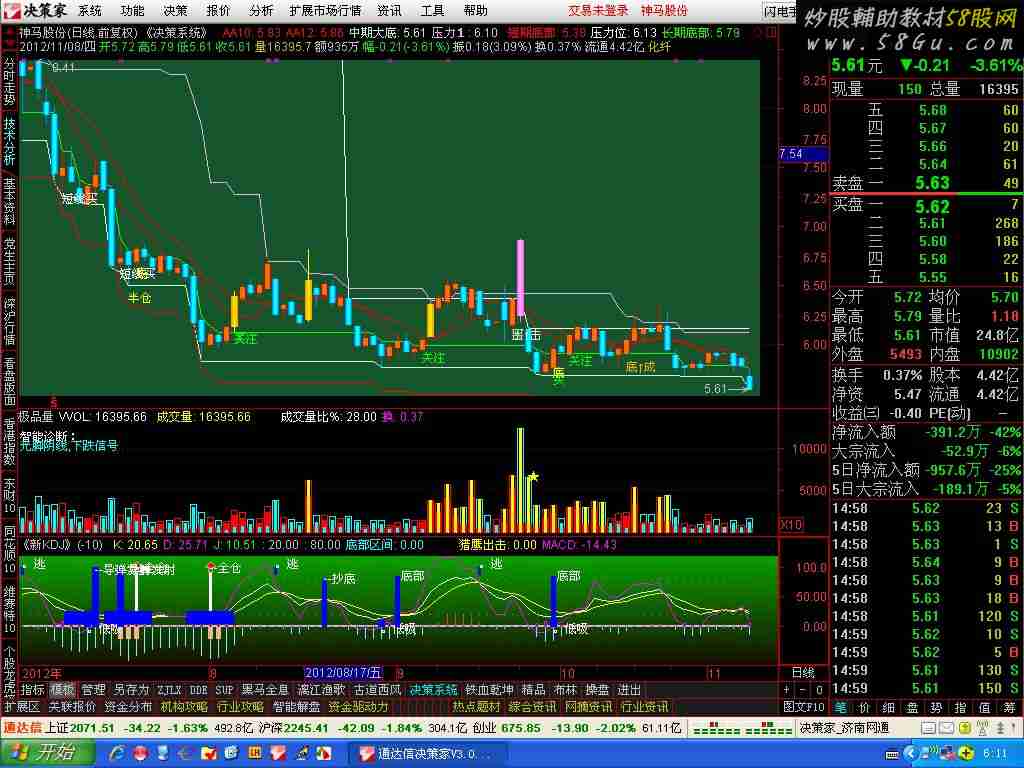The height and width of the screenshot is (768, 1024).
Task: Switch to the 技术分析 sidebar tab
Action: [x=9, y=140]
